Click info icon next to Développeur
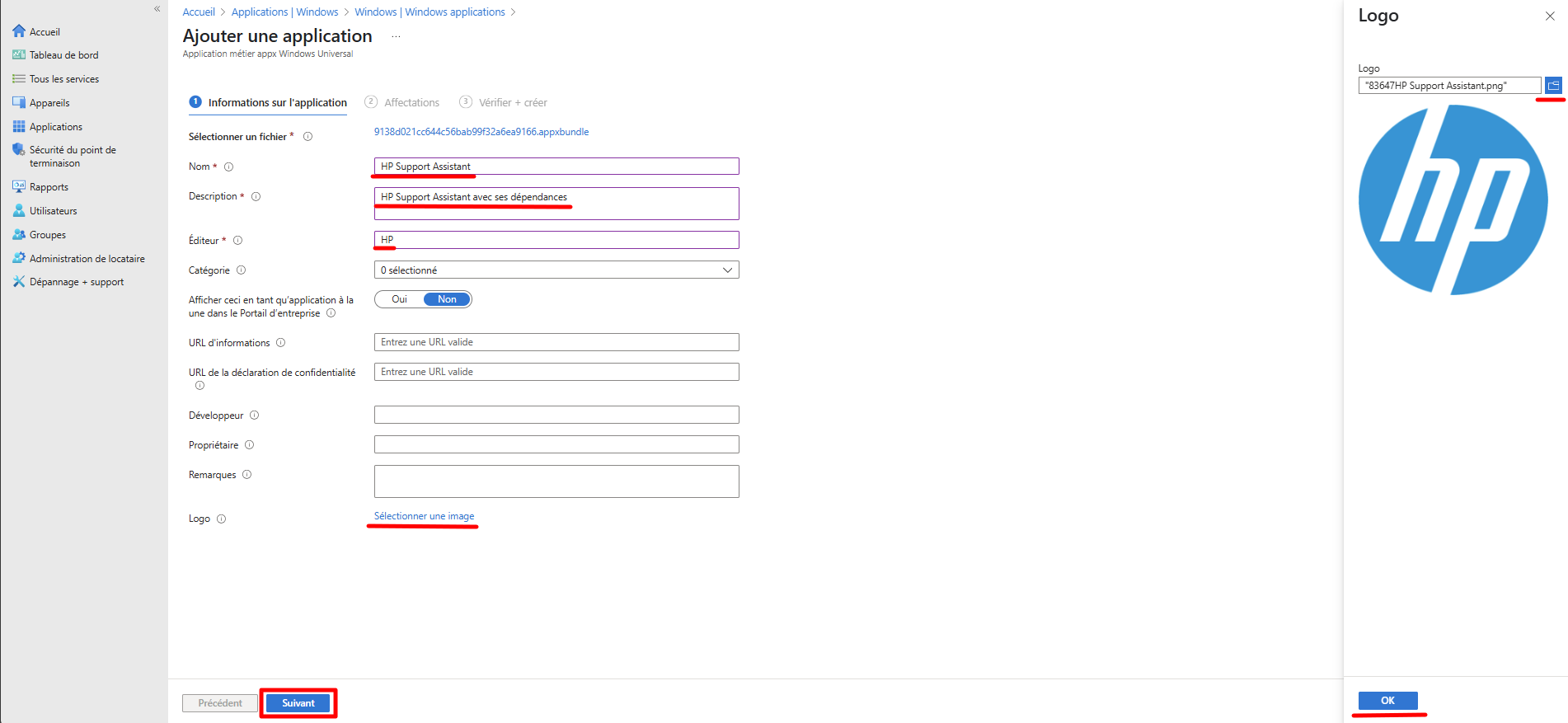 [254, 415]
